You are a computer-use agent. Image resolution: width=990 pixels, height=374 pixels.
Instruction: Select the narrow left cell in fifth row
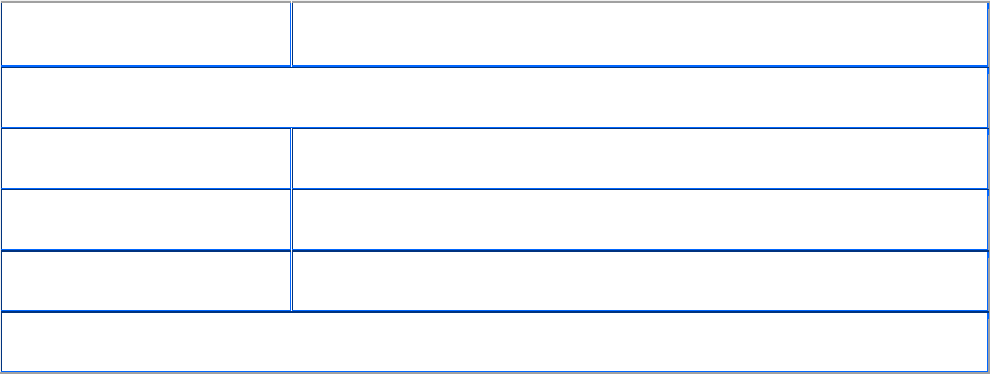(146, 280)
